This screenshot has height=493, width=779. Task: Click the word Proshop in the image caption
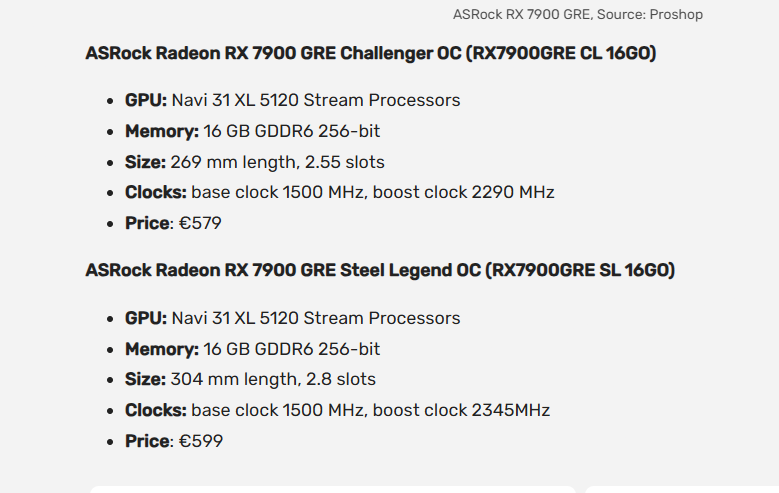[676, 14]
